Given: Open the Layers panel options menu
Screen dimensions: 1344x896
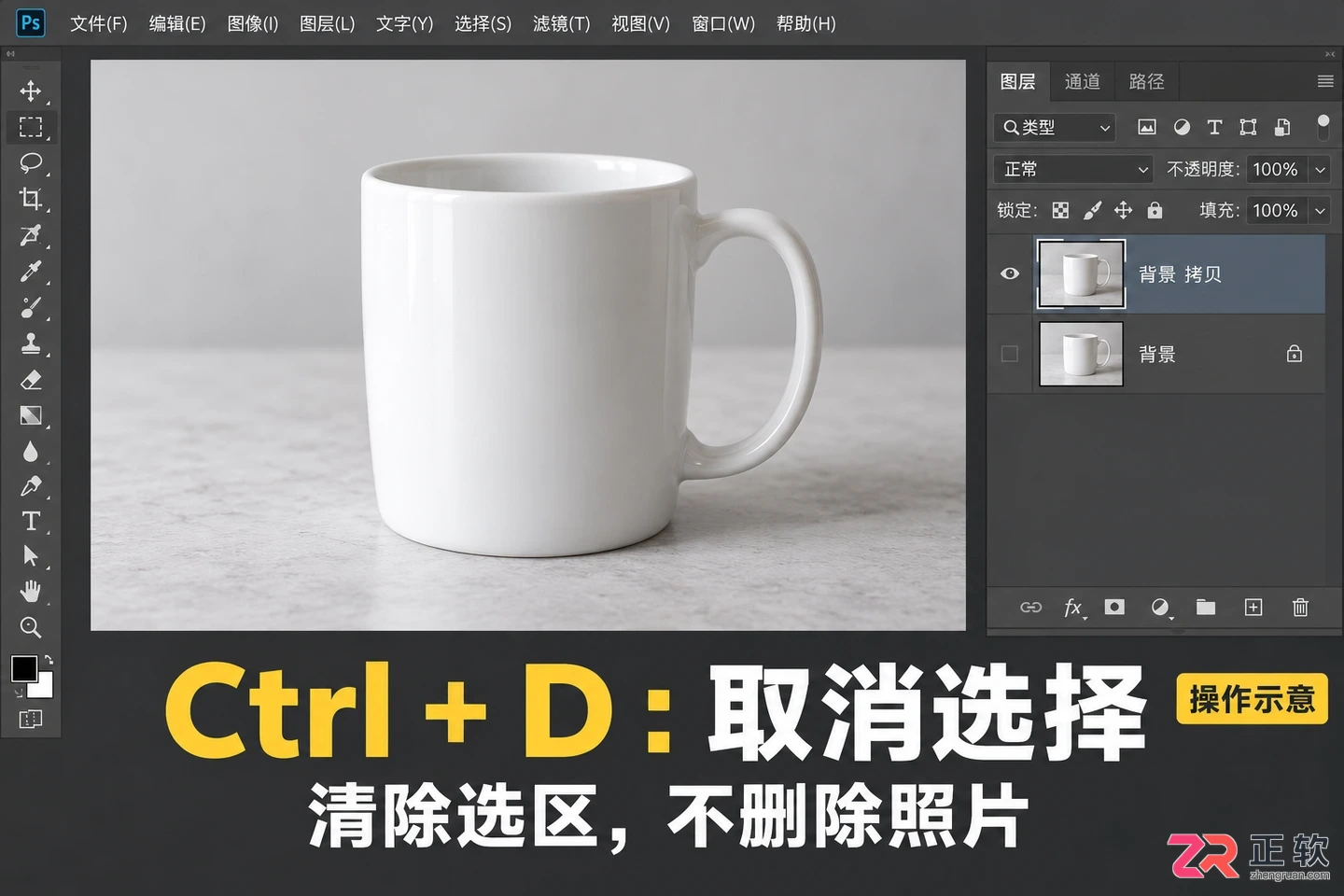Looking at the screenshot, I should 1325,81.
